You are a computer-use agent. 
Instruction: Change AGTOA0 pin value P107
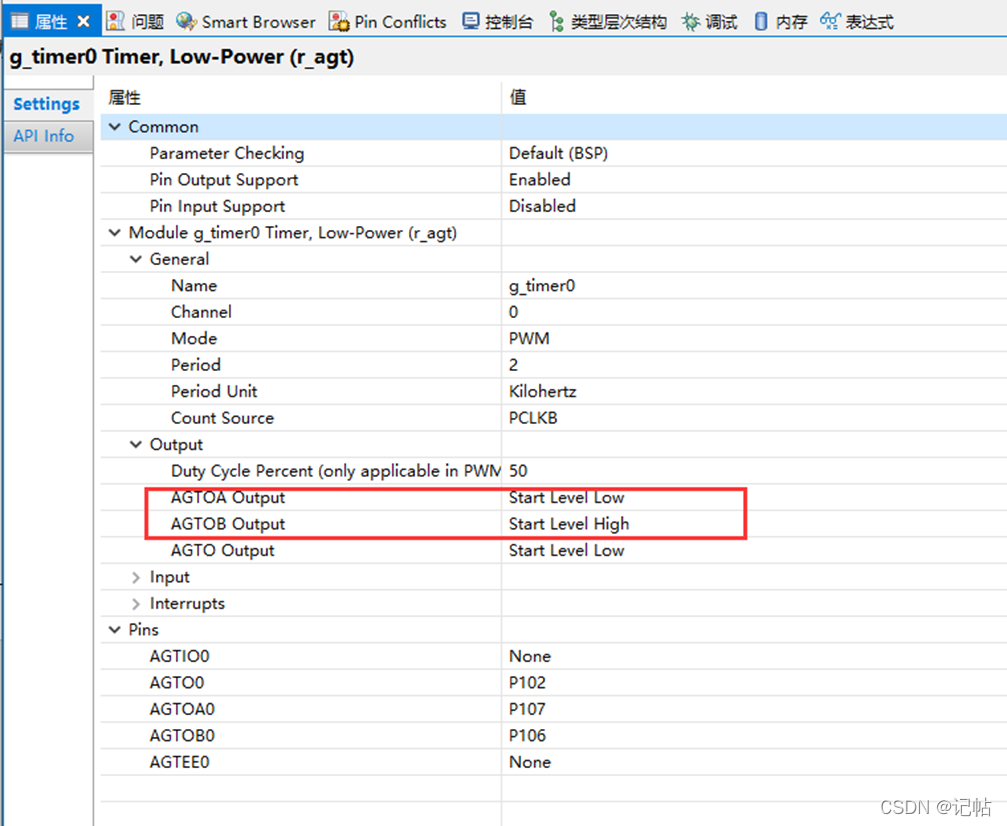[x=527, y=709]
